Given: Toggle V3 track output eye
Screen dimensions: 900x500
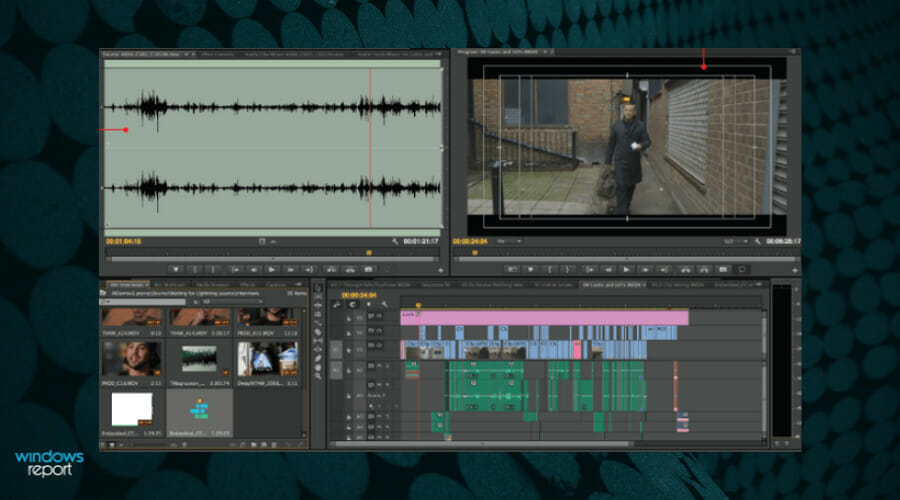Looking at the screenshot, I should [x=379, y=316].
